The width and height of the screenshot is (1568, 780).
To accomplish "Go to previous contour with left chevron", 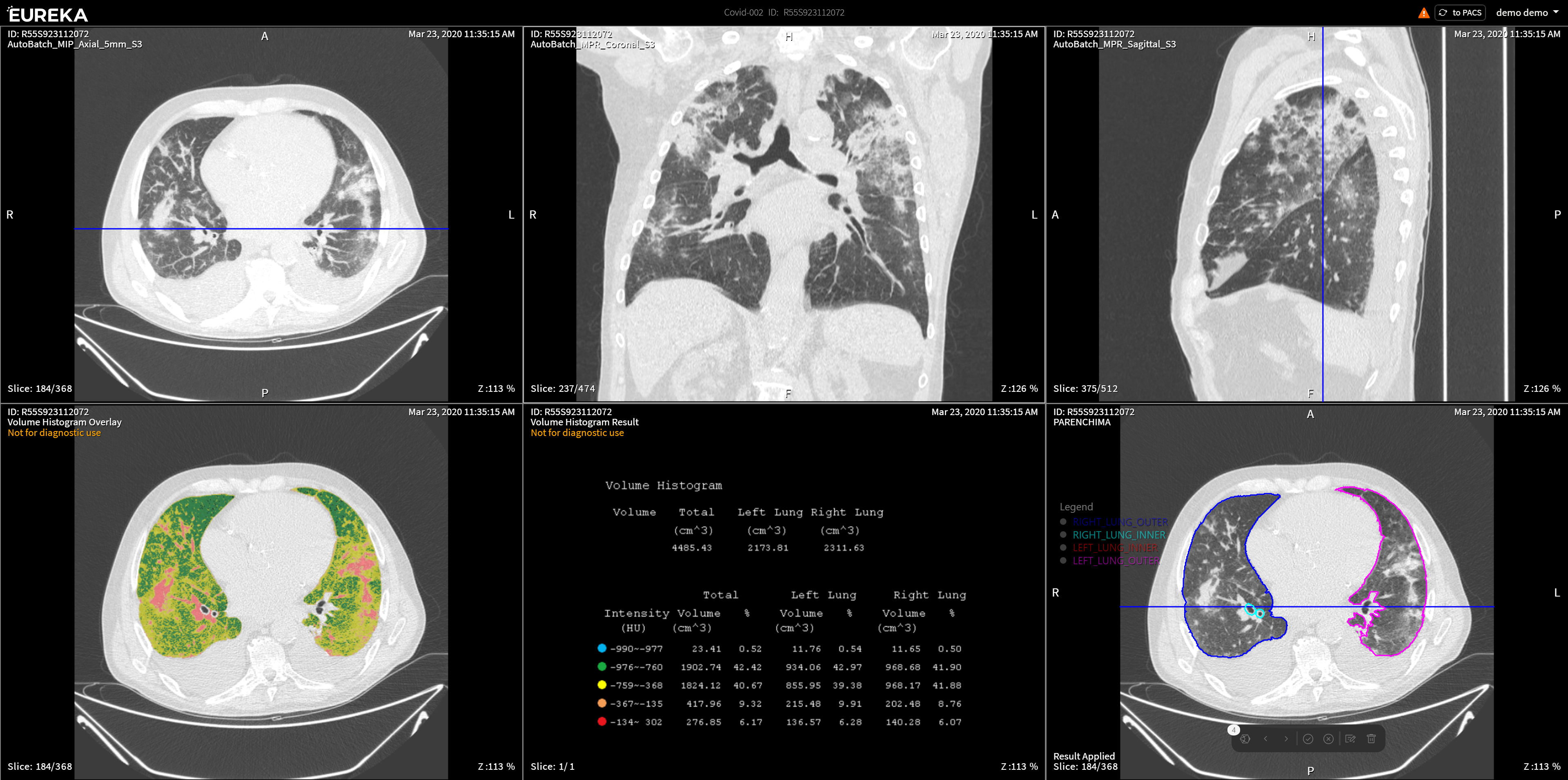I will 1265,739.
